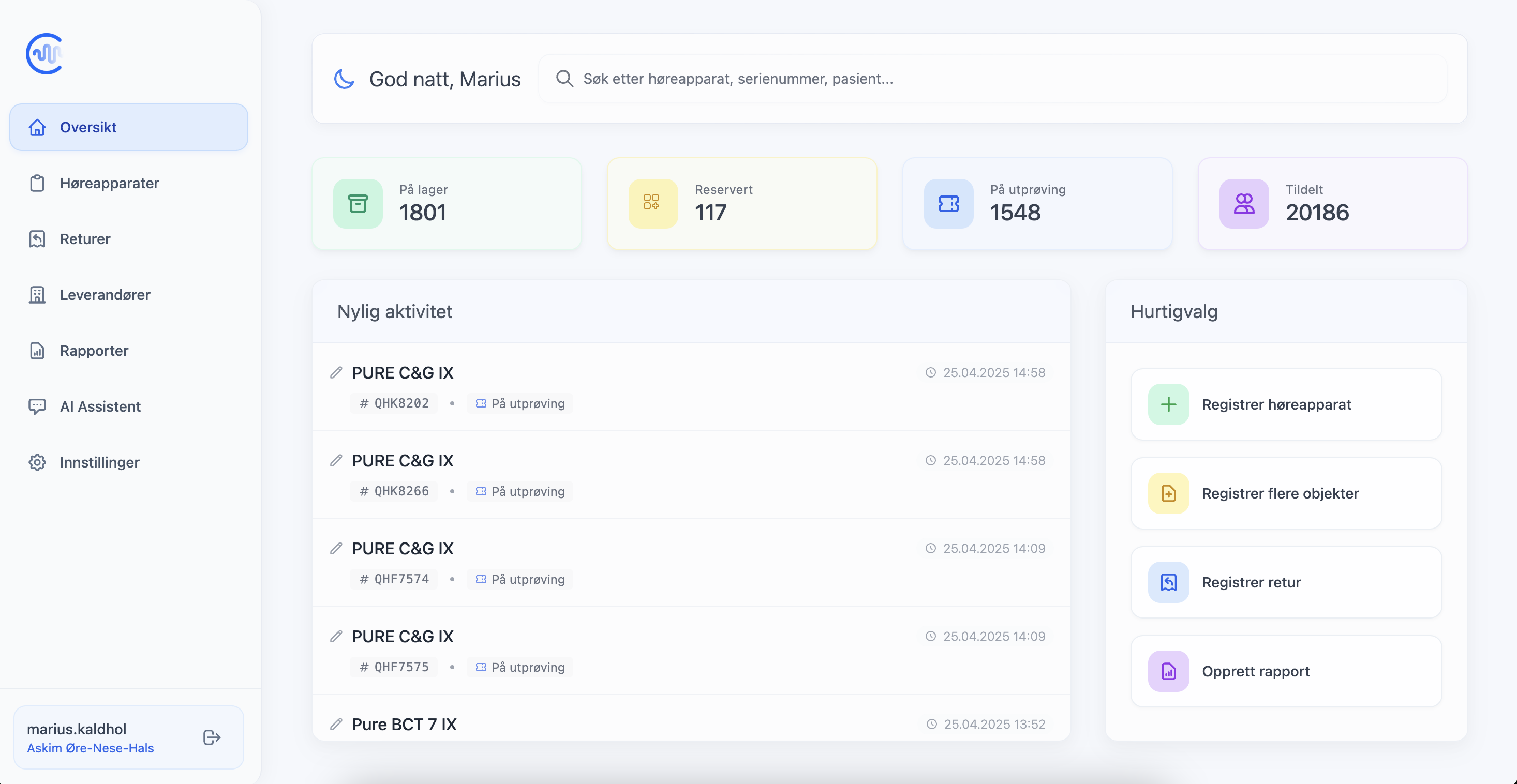
Task: Click the Innstillinger gear icon
Action: [37, 463]
